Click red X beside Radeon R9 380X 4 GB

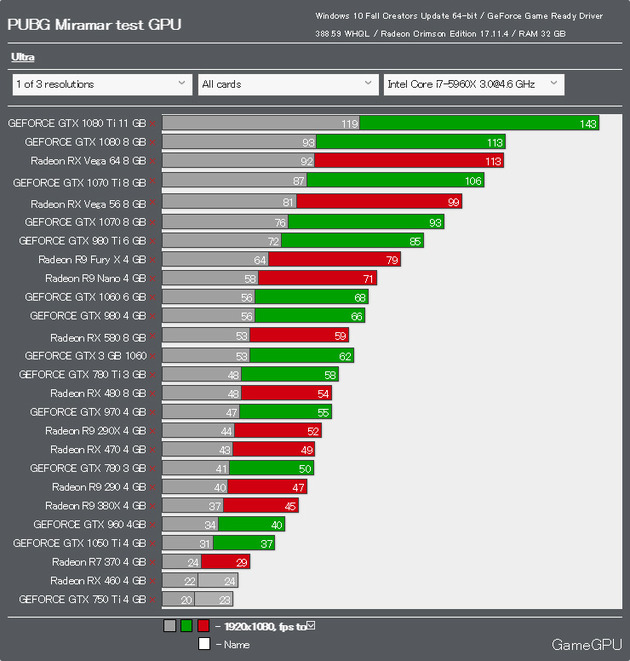[x=152, y=506]
